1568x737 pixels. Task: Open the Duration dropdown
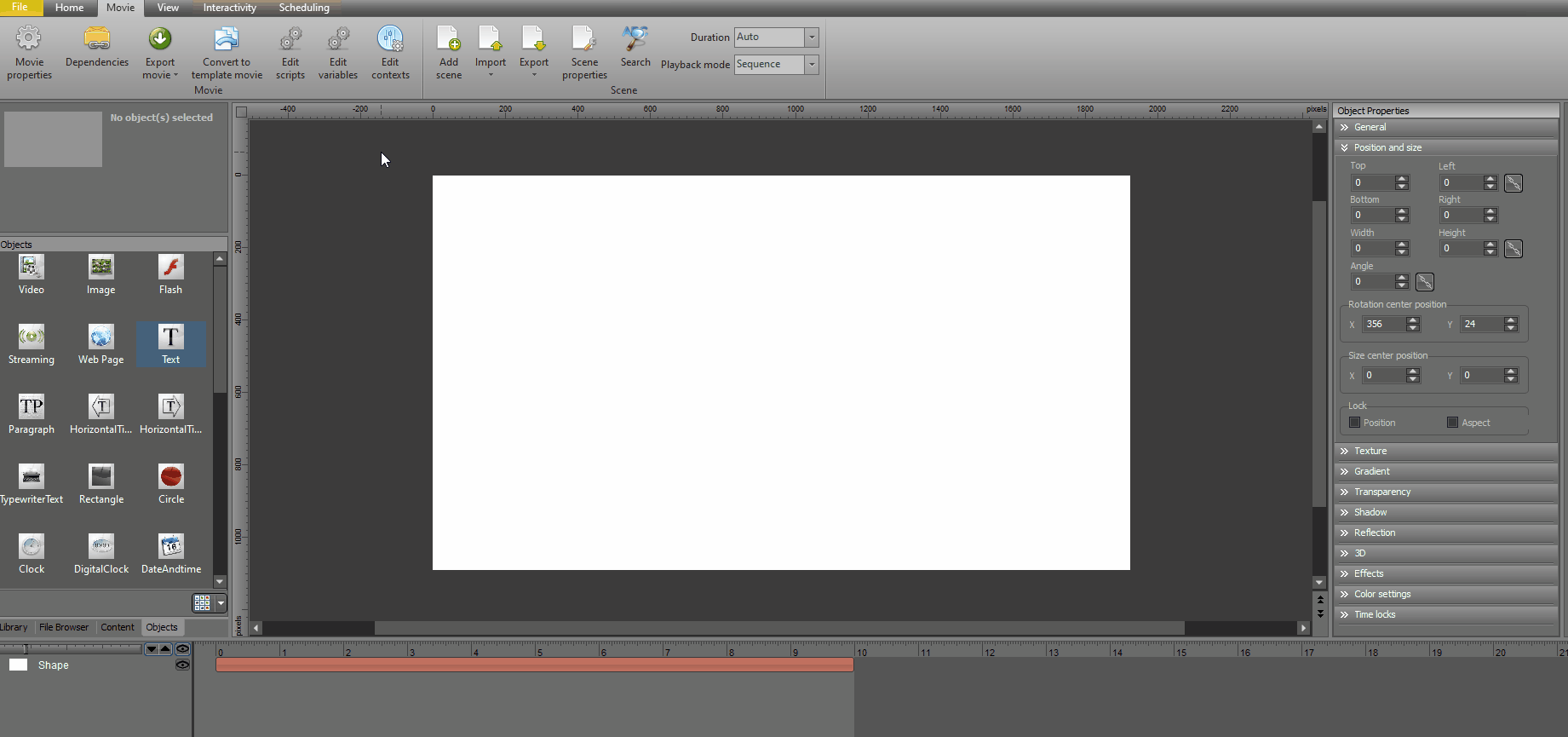click(812, 37)
